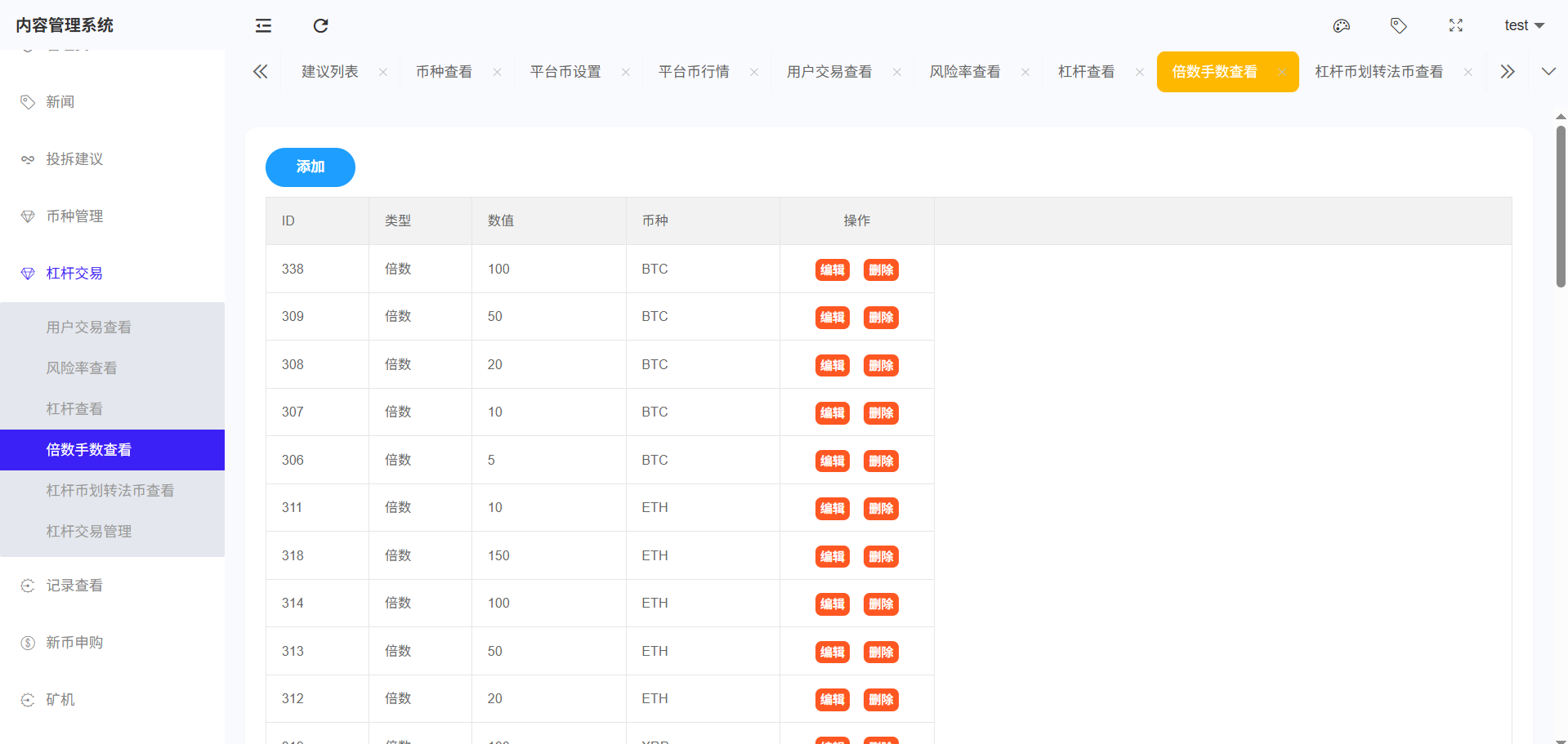Open the theme palette icon
Image resolution: width=1568 pixels, height=744 pixels.
[x=1341, y=25]
